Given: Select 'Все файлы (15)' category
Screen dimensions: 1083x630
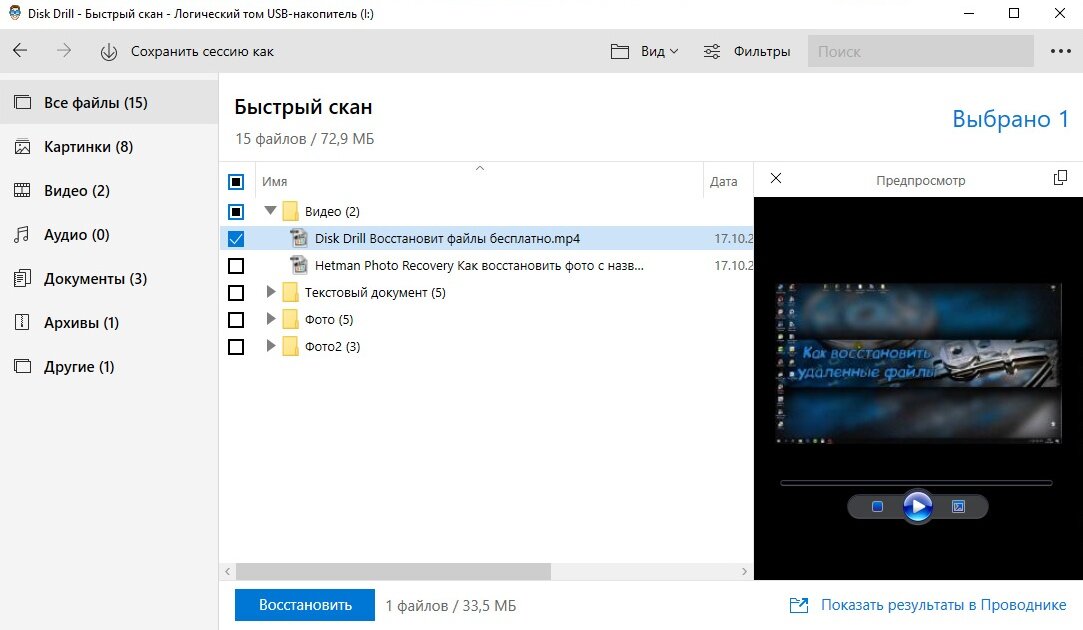Looking at the screenshot, I should pyautogui.click(x=109, y=102).
